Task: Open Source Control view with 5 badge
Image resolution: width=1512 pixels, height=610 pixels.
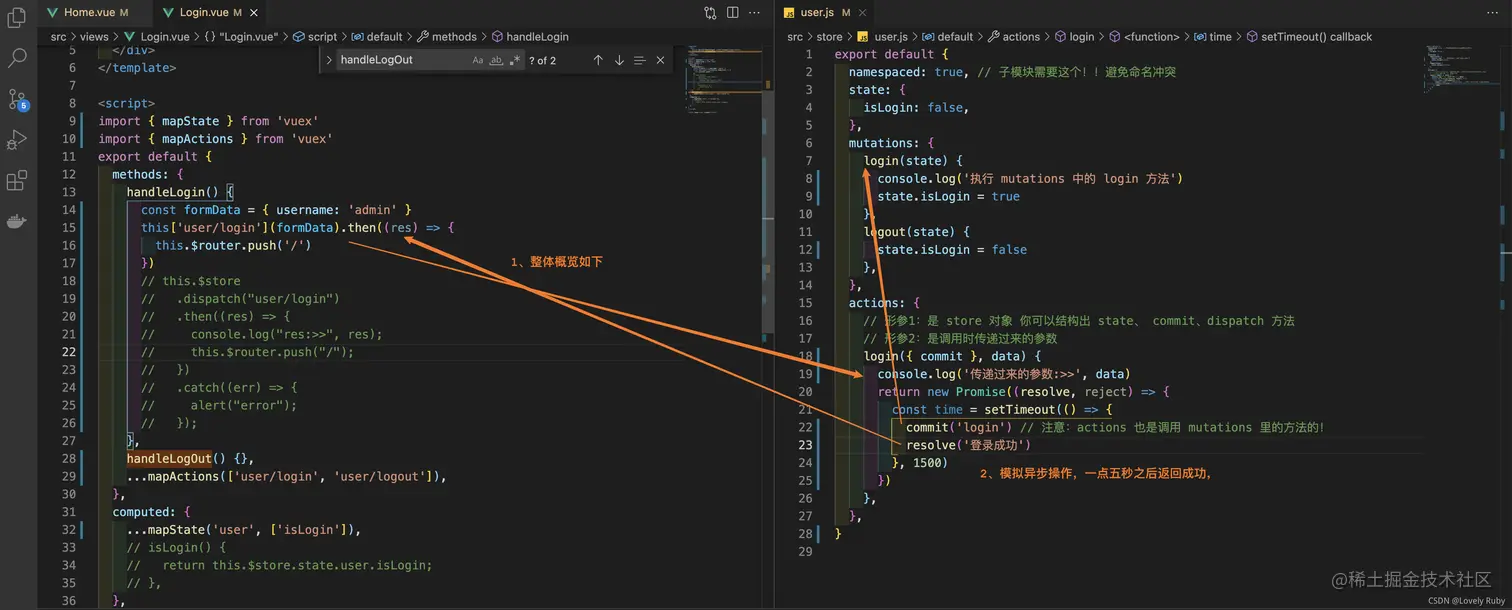Action: 17,99
